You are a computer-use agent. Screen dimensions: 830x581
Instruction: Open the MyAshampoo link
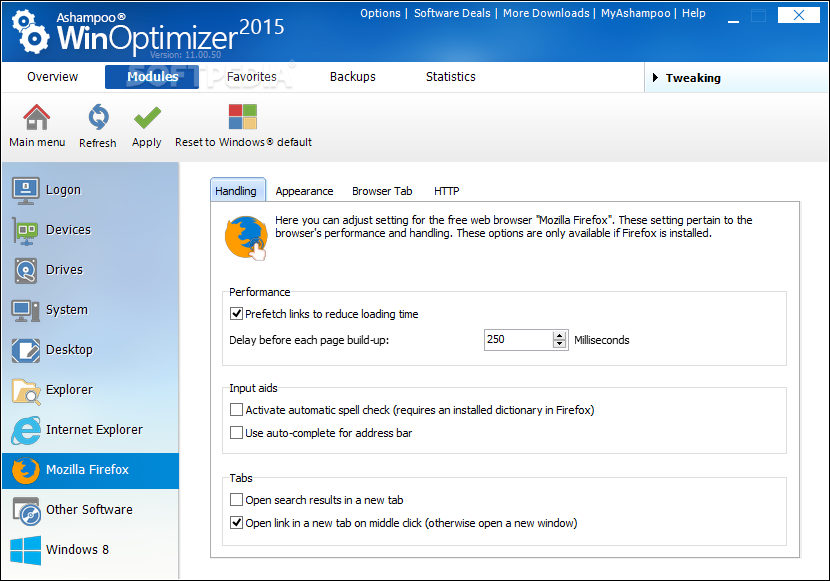point(636,13)
